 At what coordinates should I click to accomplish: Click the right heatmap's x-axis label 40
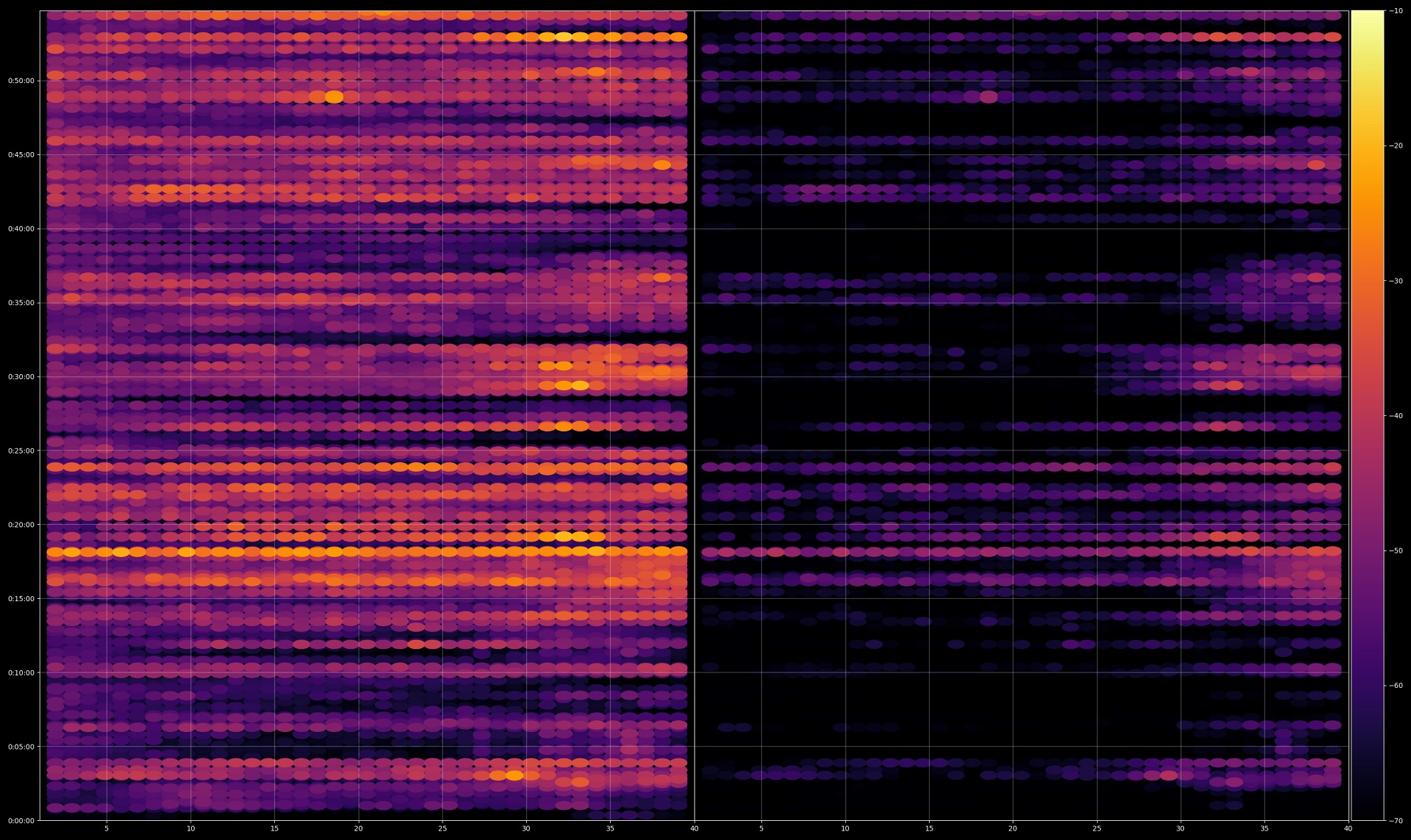(x=1348, y=829)
